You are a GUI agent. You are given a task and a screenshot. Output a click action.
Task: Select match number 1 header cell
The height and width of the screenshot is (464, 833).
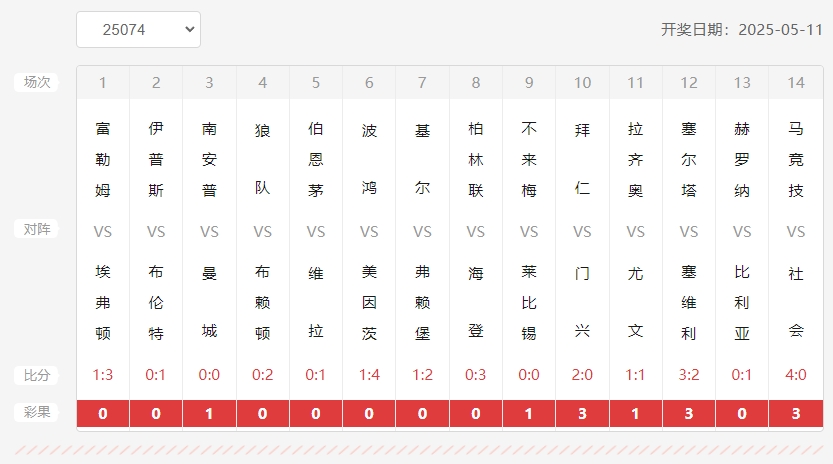103,83
